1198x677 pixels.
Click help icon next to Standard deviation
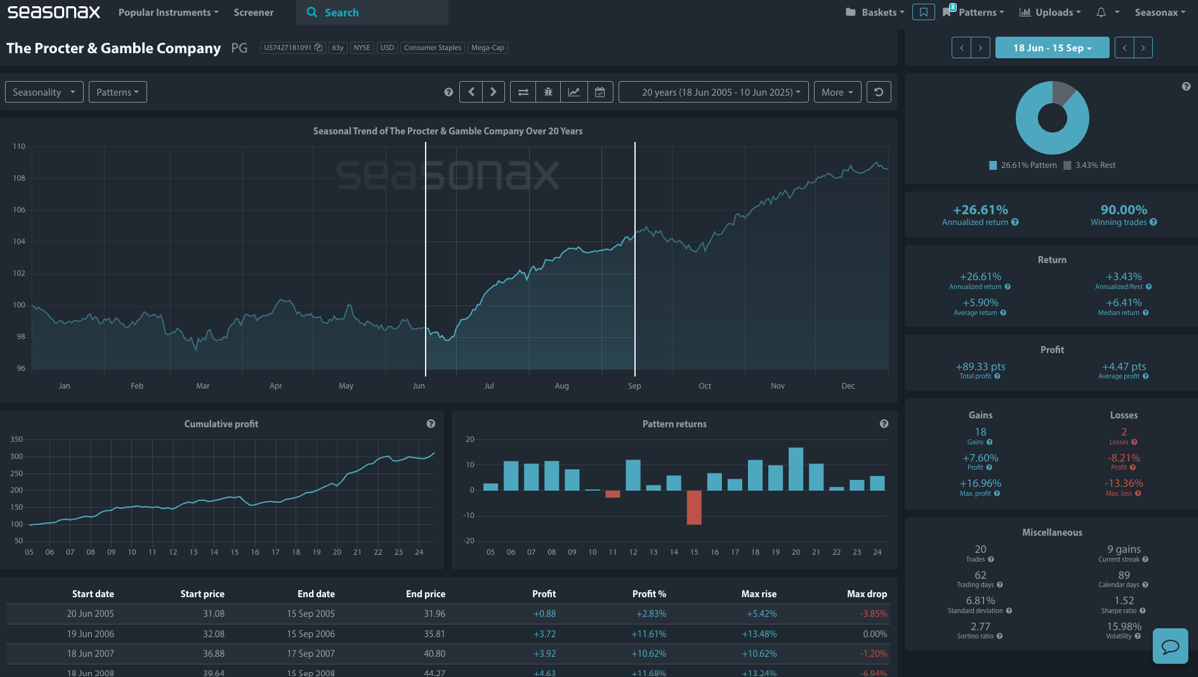1009,611
